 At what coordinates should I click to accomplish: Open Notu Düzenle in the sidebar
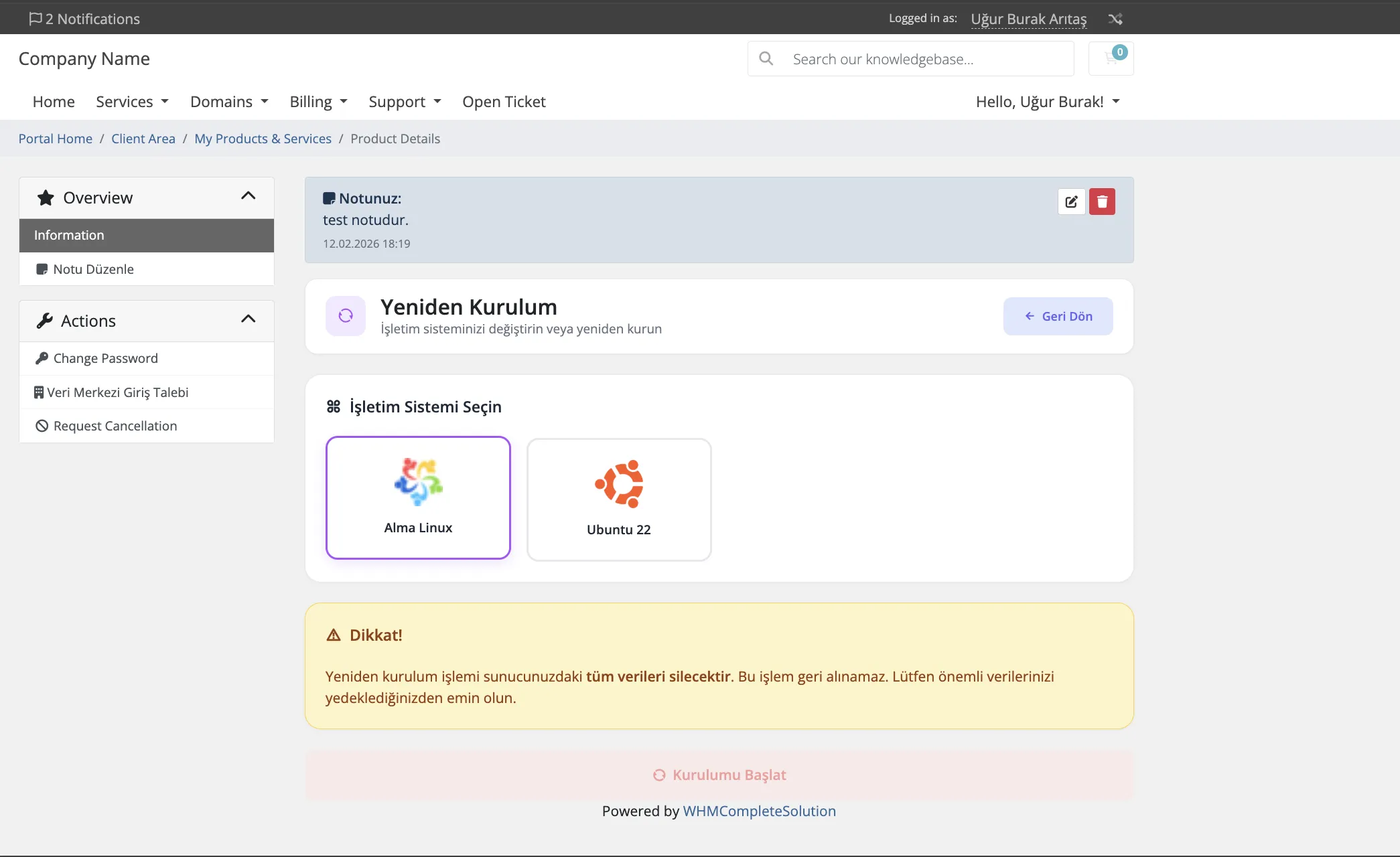147,269
